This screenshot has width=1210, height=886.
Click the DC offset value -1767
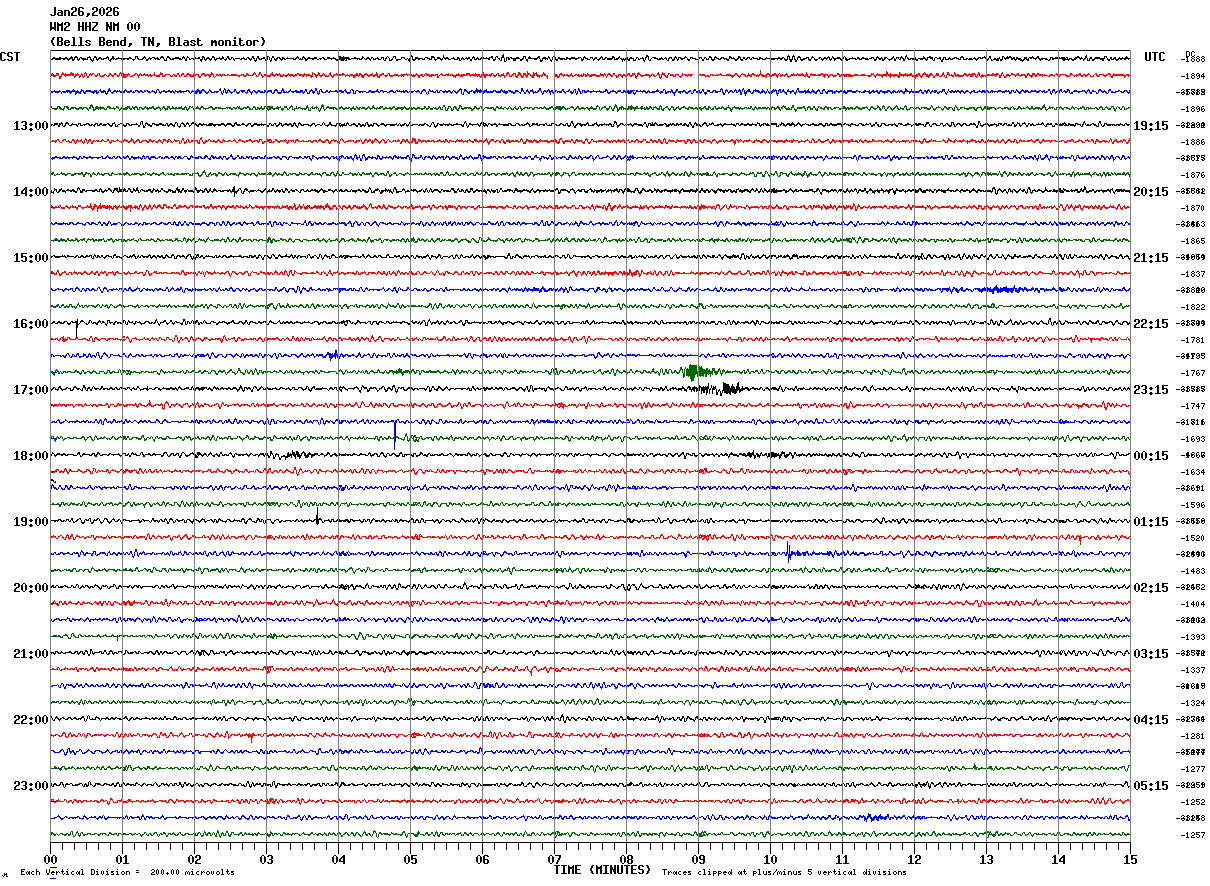1193,373
